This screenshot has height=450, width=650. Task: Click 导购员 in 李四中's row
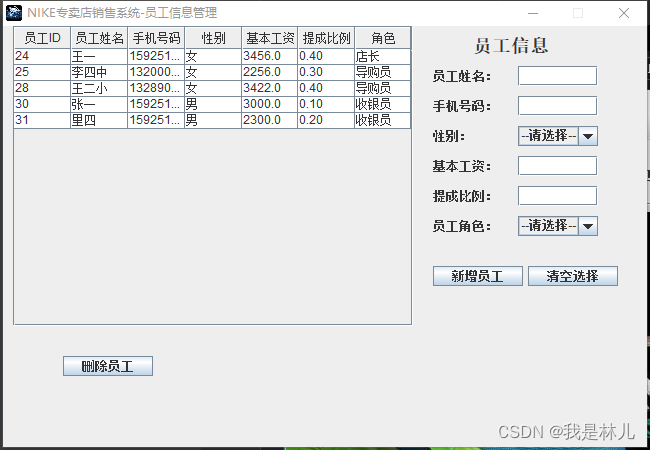click(x=383, y=73)
